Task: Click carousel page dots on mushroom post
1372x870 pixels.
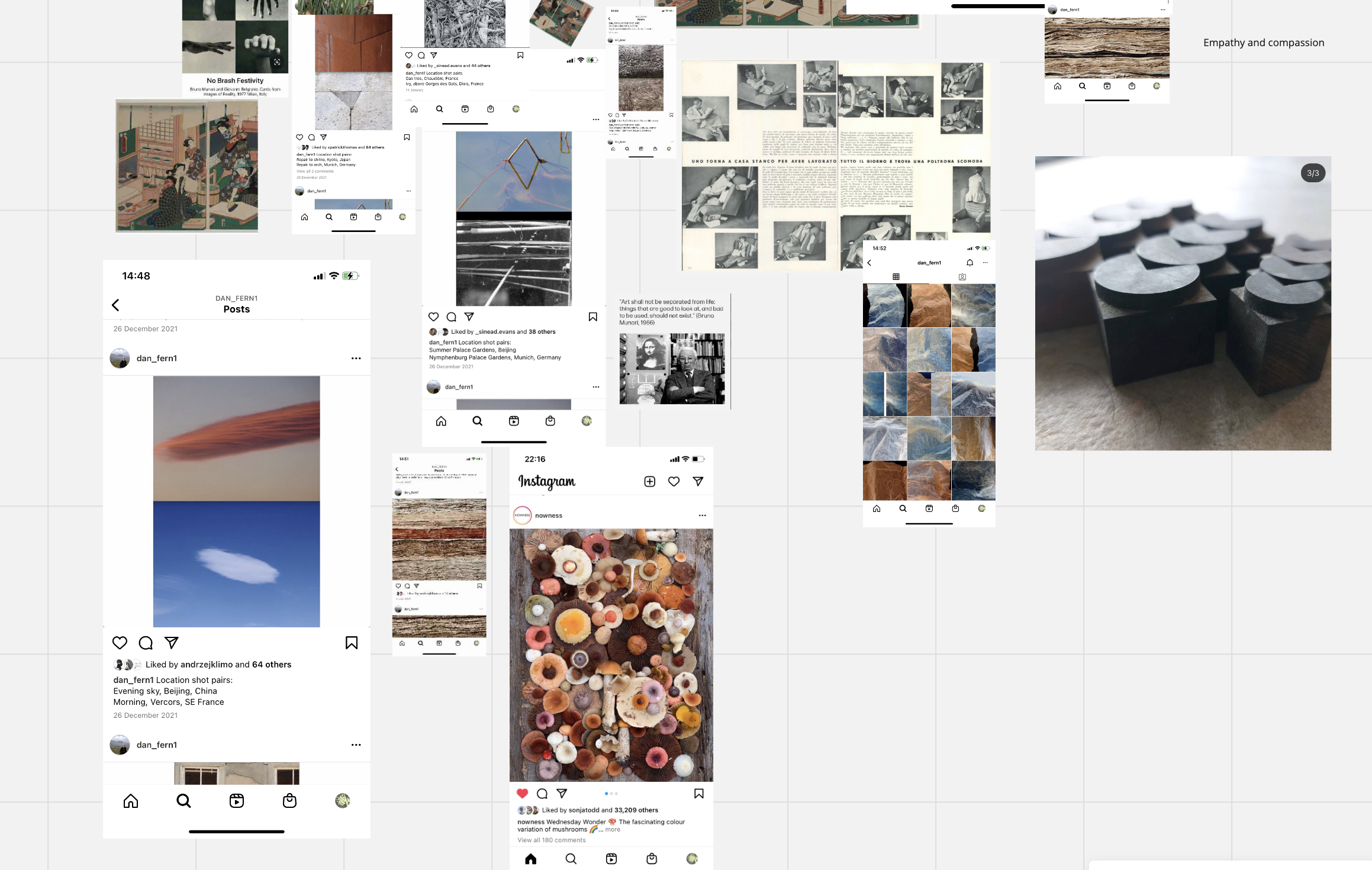Action: coord(611,794)
